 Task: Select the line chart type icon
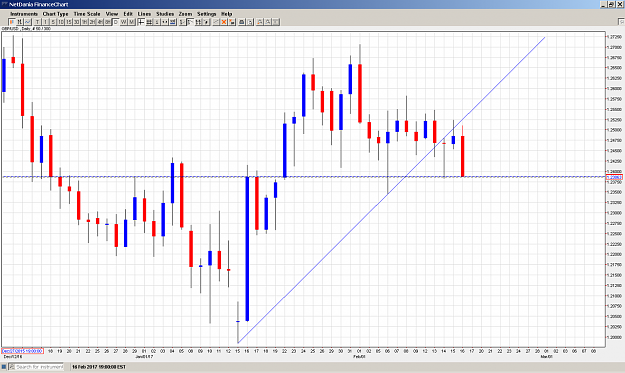[28, 22]
